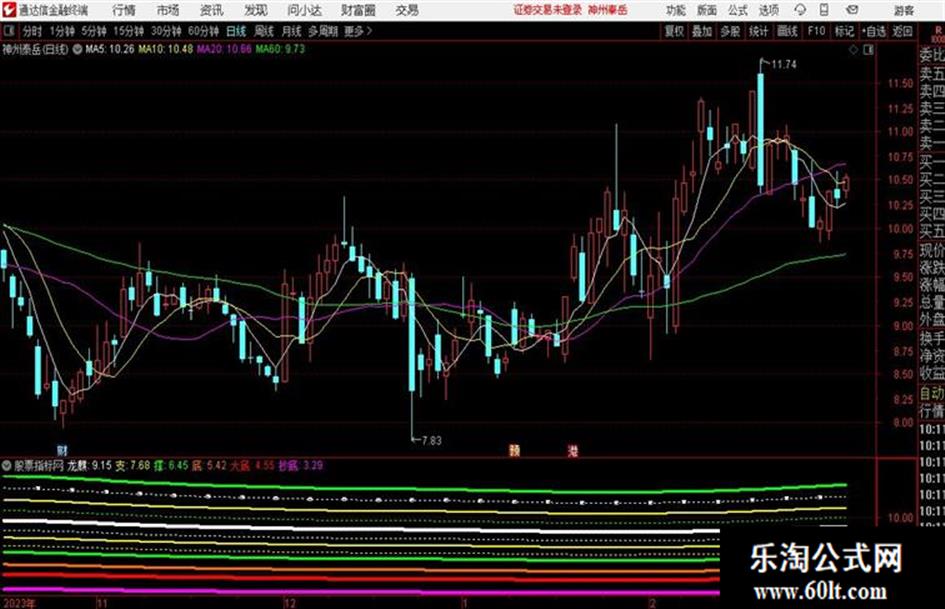Image resolution: width=945 pixels, height=609 pixels.
Task: Click the MA10: 10.48 indicator value
Action: pyautogui.click(x=165, y=49)
